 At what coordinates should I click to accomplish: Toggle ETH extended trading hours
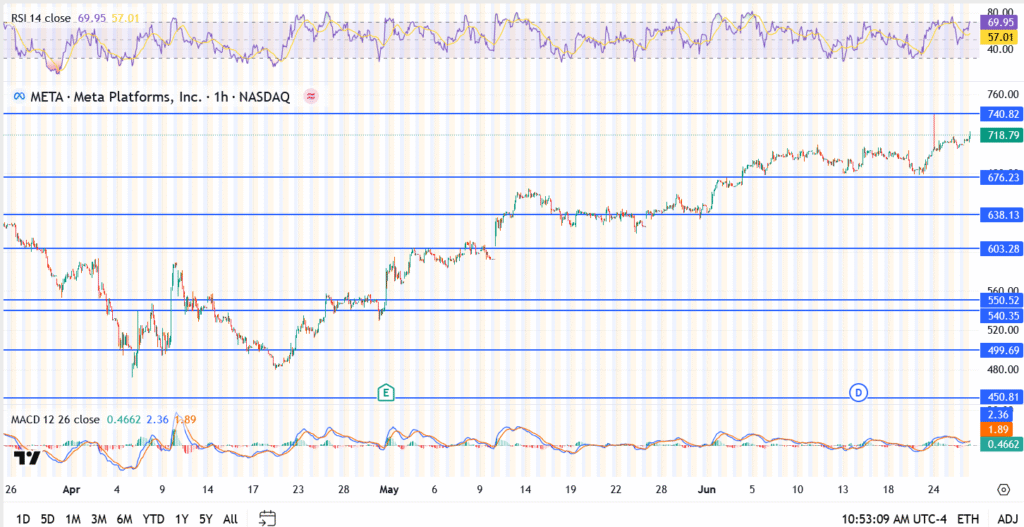click(x=968, y=519)
